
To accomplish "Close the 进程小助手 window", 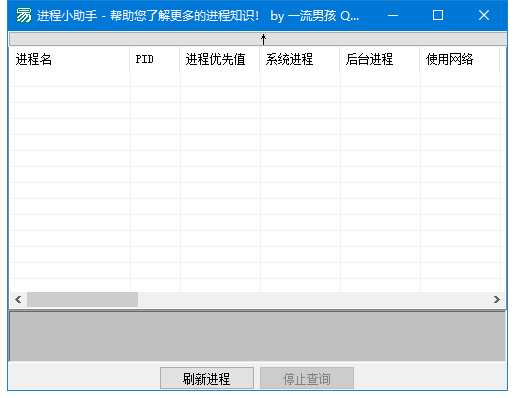I will (x=484, y=15).
